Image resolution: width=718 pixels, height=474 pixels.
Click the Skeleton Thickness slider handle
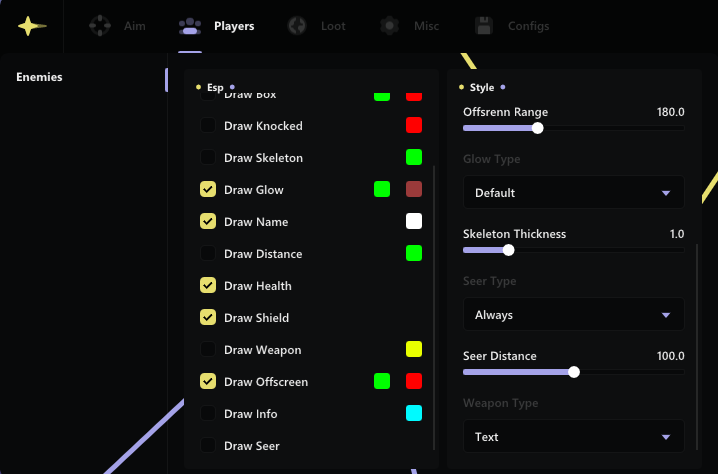(x=508, y=250)
